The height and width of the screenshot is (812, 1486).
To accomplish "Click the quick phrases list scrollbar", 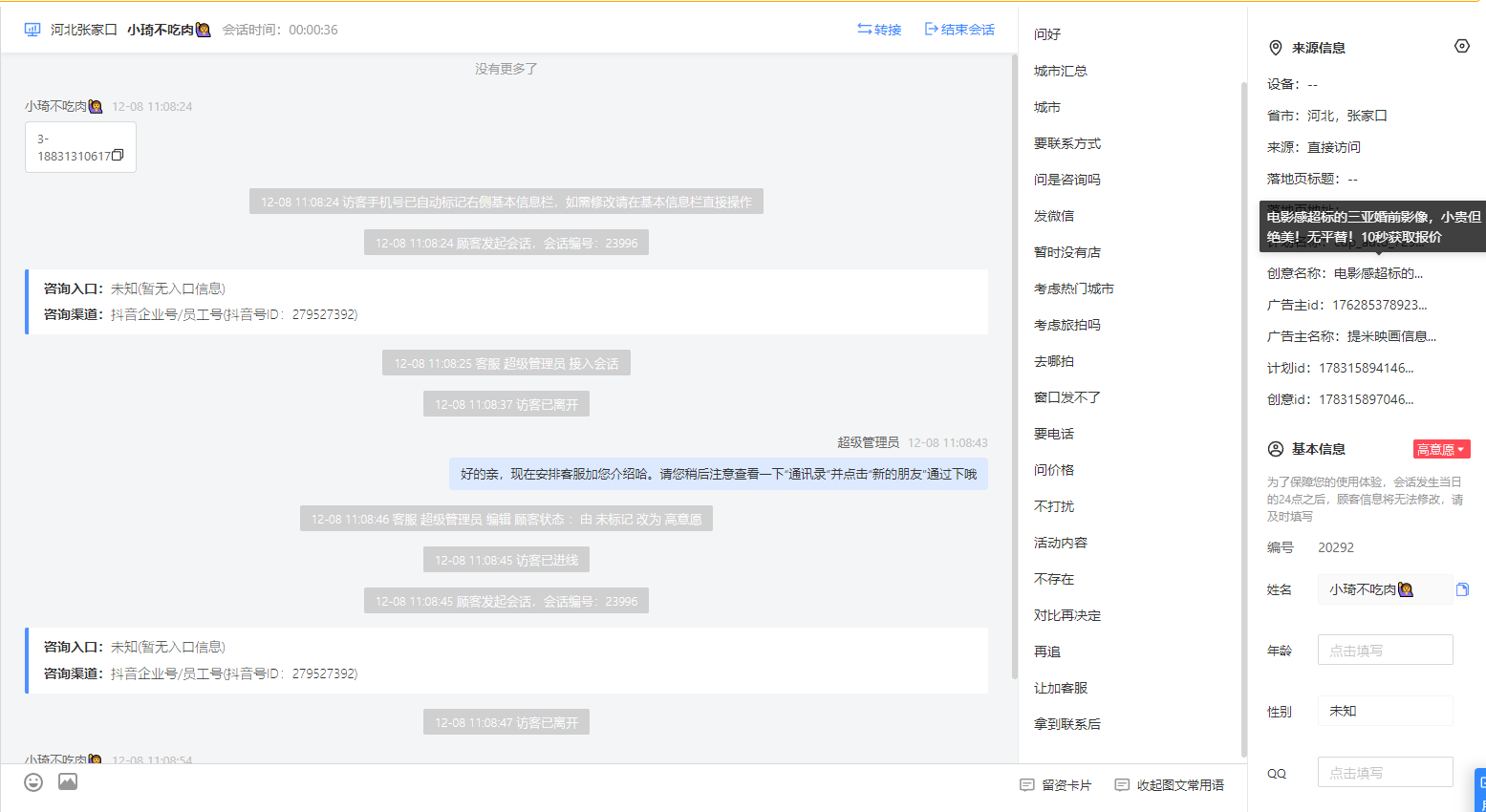I will tap(1243, 418).
